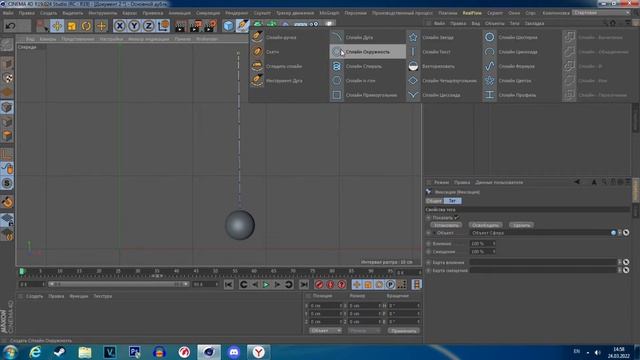Image resolution: width=640 pixels, height=360 pixels.
Task: Choose Сплайн Дуга from spline menu
Action: point(368,37)
